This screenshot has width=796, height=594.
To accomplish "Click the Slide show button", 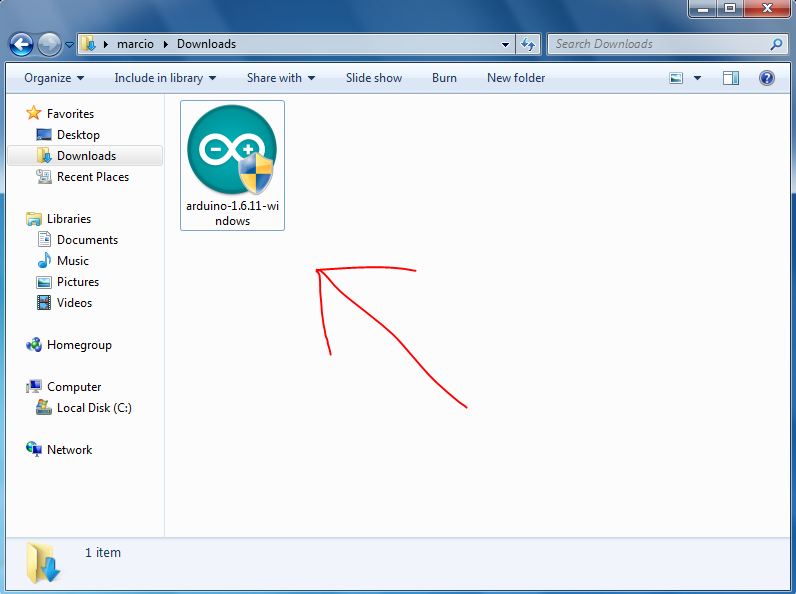I will [x=374, y=78].
